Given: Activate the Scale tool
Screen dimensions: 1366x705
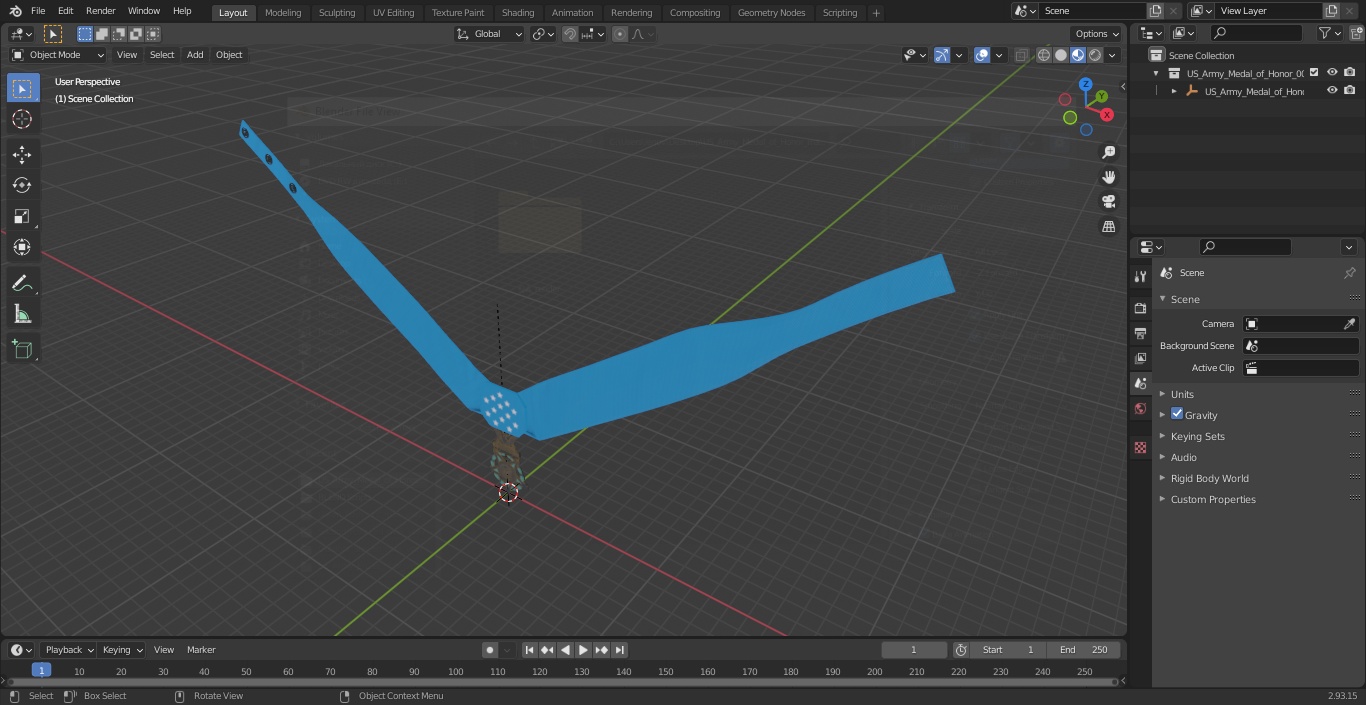Looking at the screenshot, I should tap(22, 216).
